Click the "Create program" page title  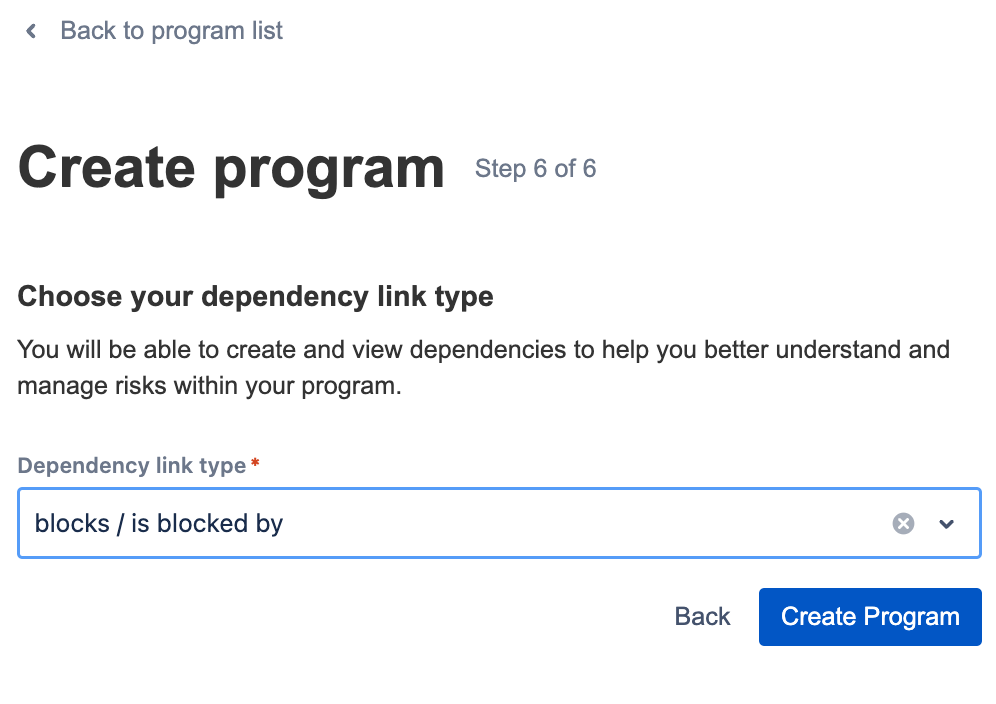pos(231,168)
